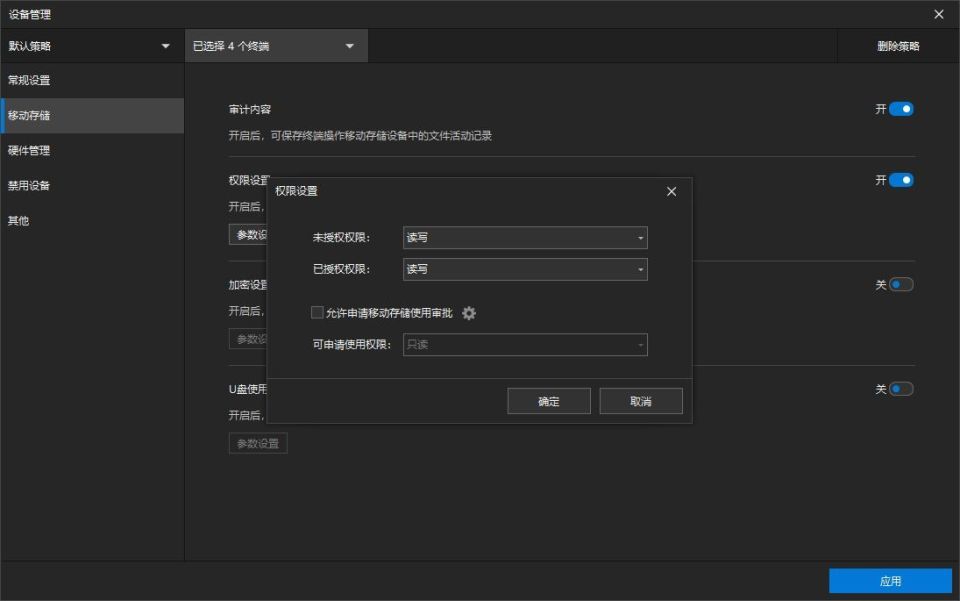The width and height of the screenshot is (960, 601).
Task: Click 参数设置 button under 权限设置 section
Action: 249,235
